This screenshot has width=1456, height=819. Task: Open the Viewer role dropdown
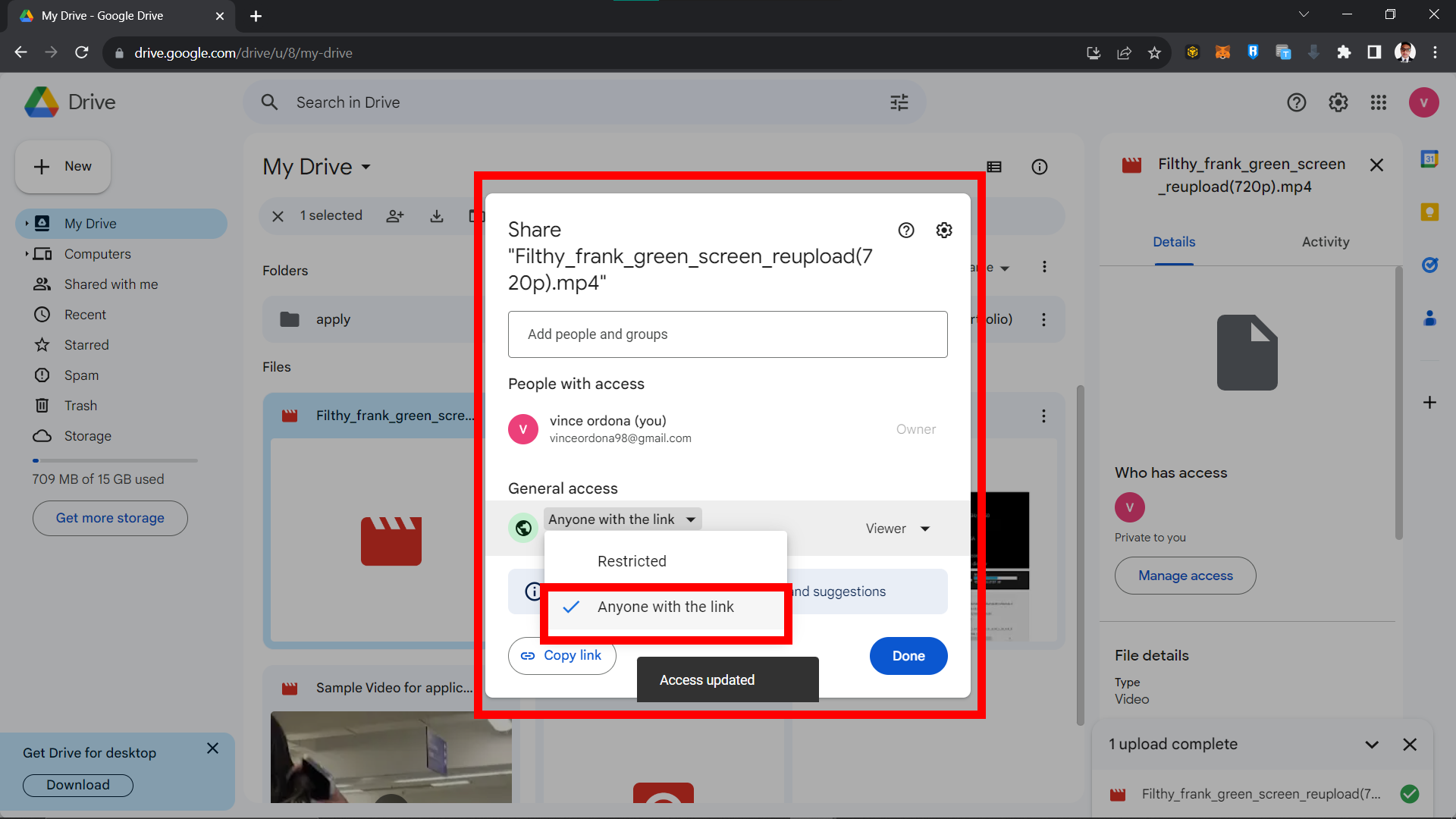897,528
